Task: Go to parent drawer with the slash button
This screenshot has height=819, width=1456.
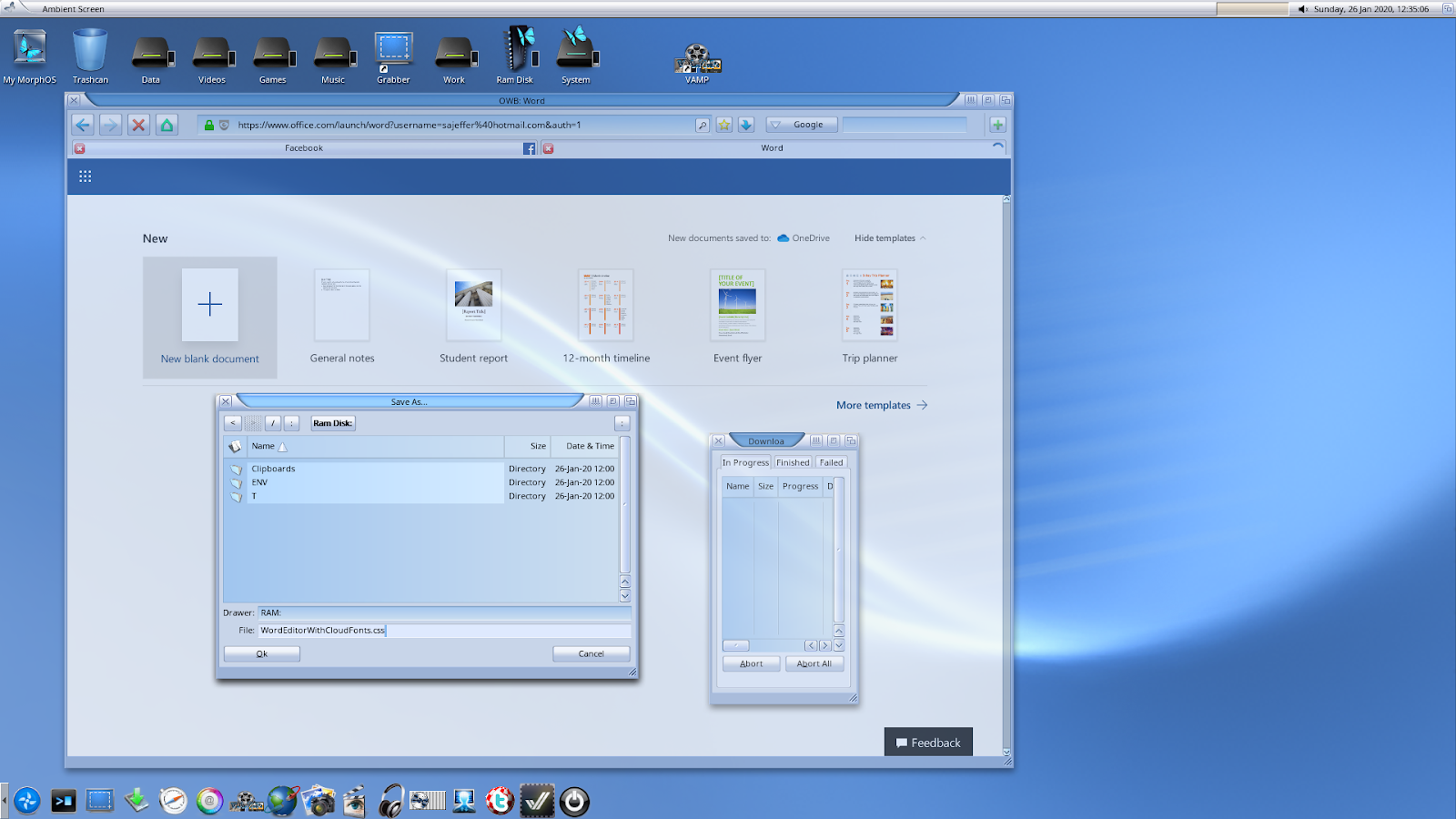Action: (273, 423)
